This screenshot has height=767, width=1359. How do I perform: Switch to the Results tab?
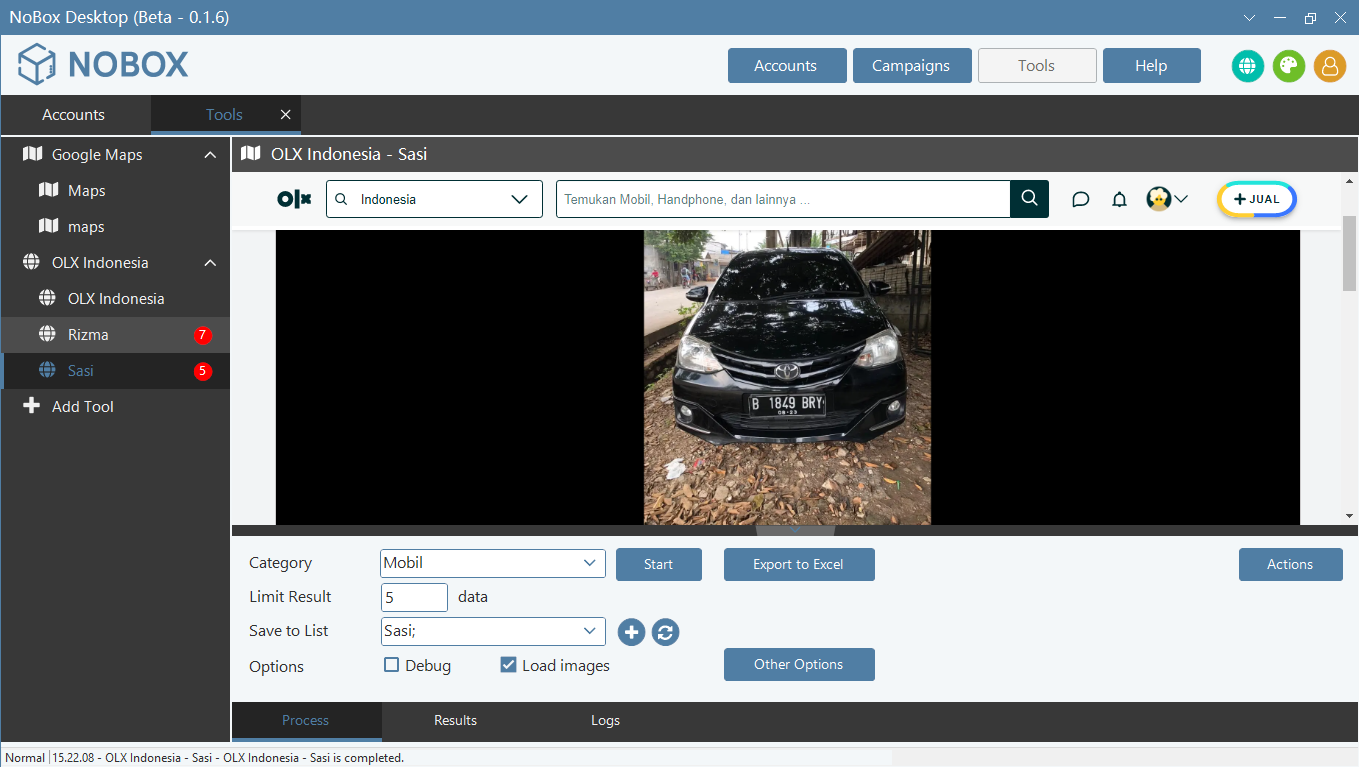click(455, 720)
